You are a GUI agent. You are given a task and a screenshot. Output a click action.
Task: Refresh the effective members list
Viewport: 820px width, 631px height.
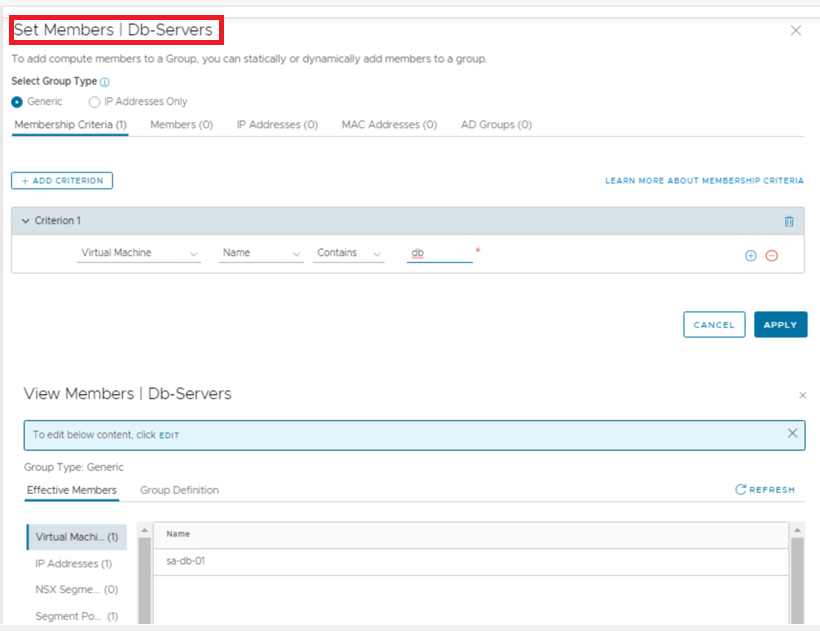[x=765, y=490]
